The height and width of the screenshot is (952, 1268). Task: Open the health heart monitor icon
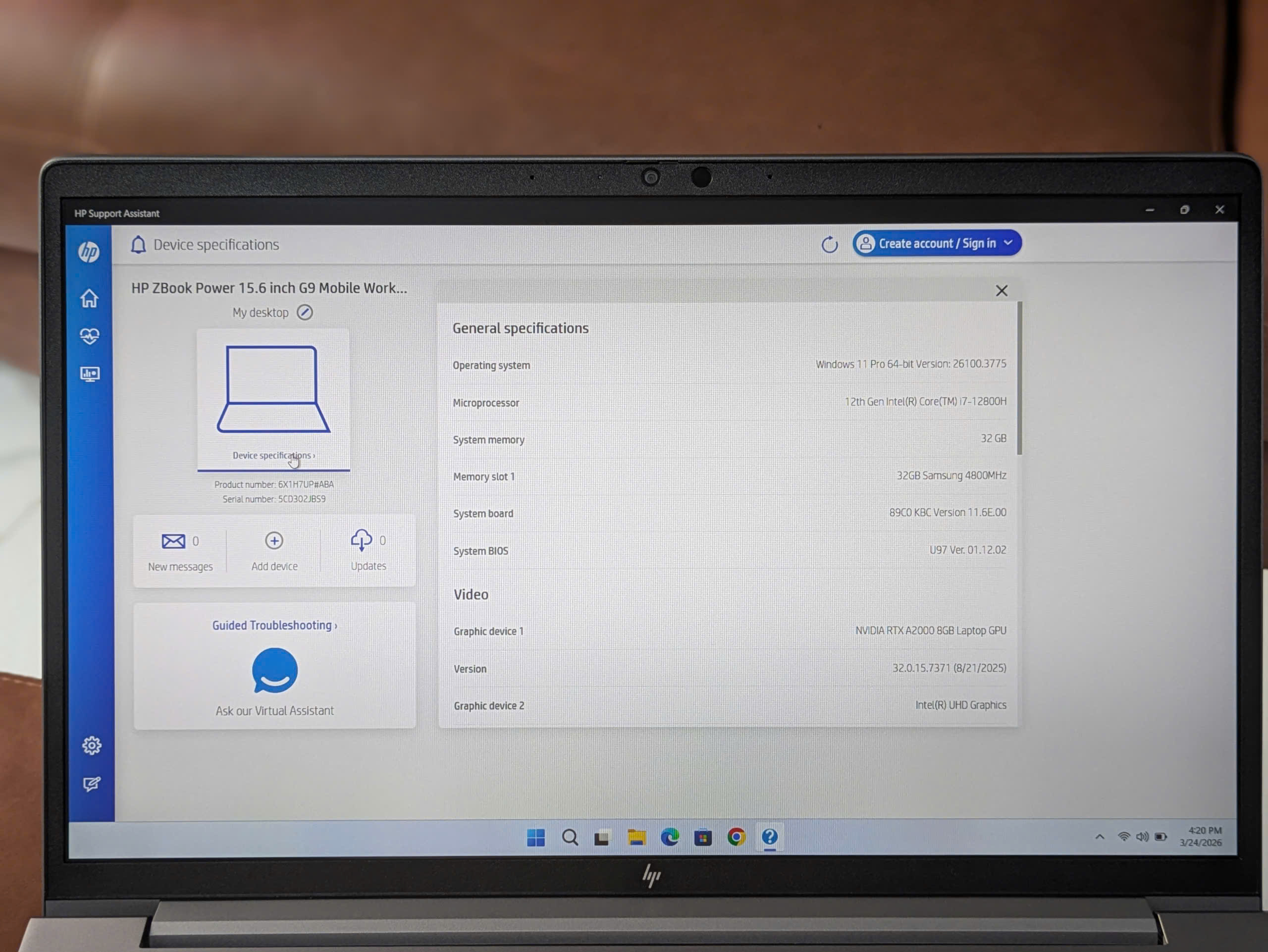pos(90,336)
